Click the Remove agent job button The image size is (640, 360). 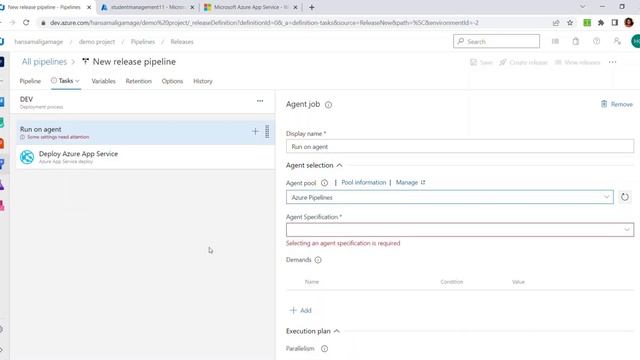click(x=616, y=104)
